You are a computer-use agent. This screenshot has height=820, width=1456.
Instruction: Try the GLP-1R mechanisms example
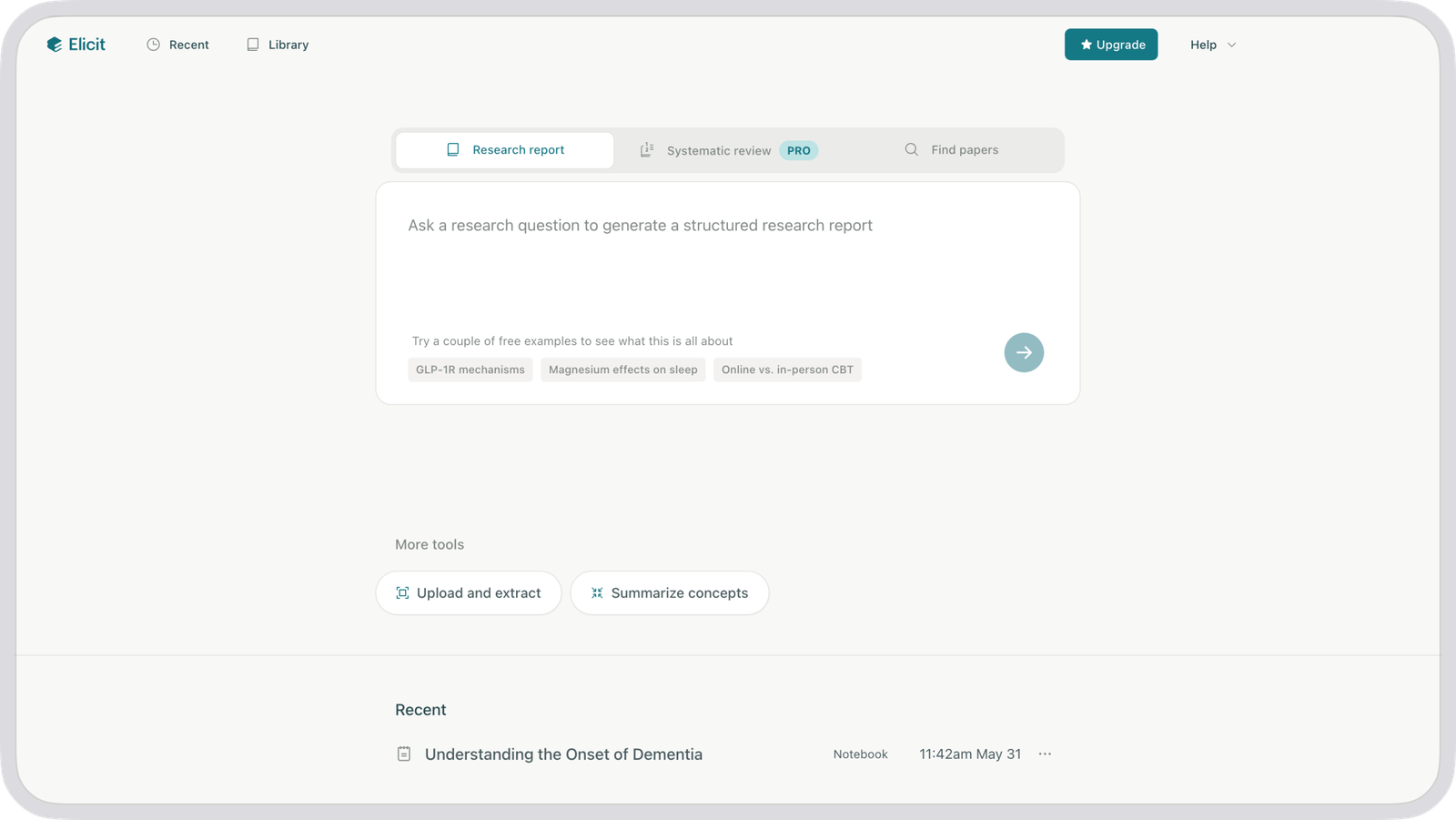470,370
